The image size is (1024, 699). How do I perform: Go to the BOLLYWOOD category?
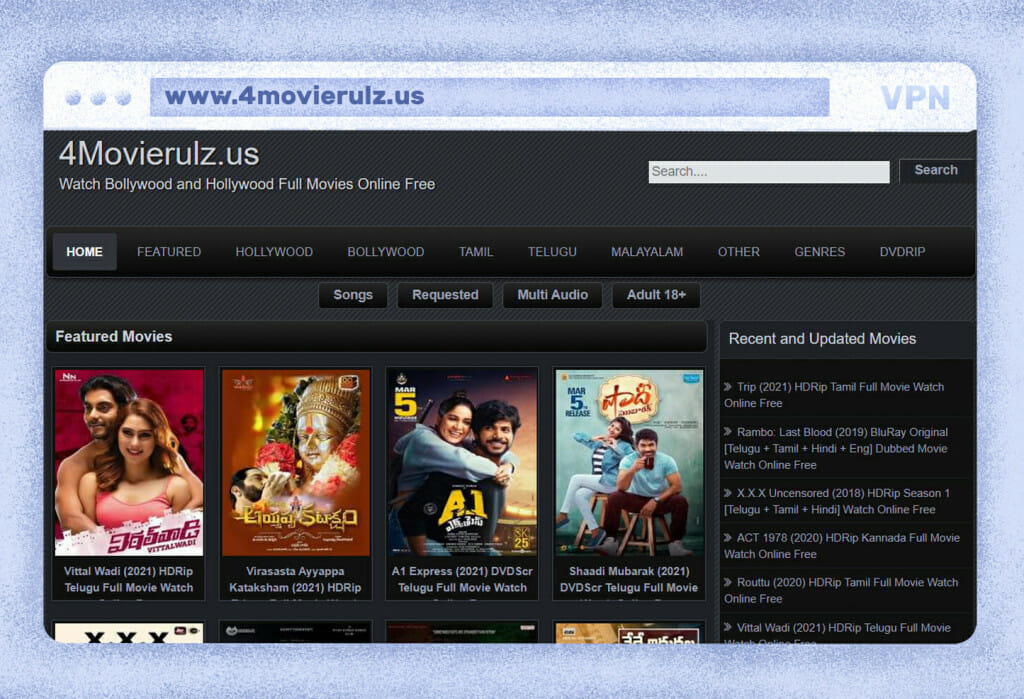(386, 252)
